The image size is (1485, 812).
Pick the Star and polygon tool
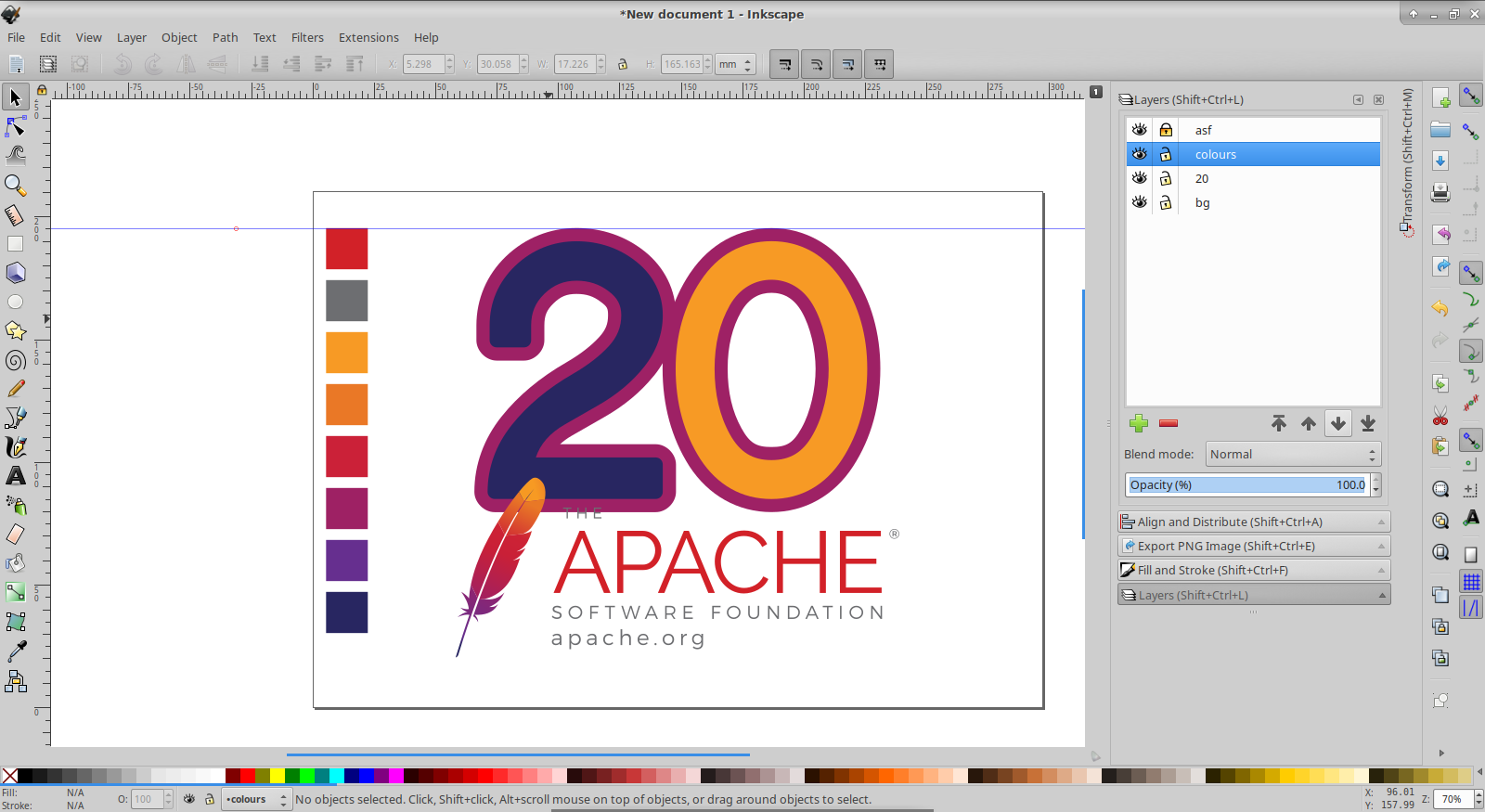pos(16,330)
